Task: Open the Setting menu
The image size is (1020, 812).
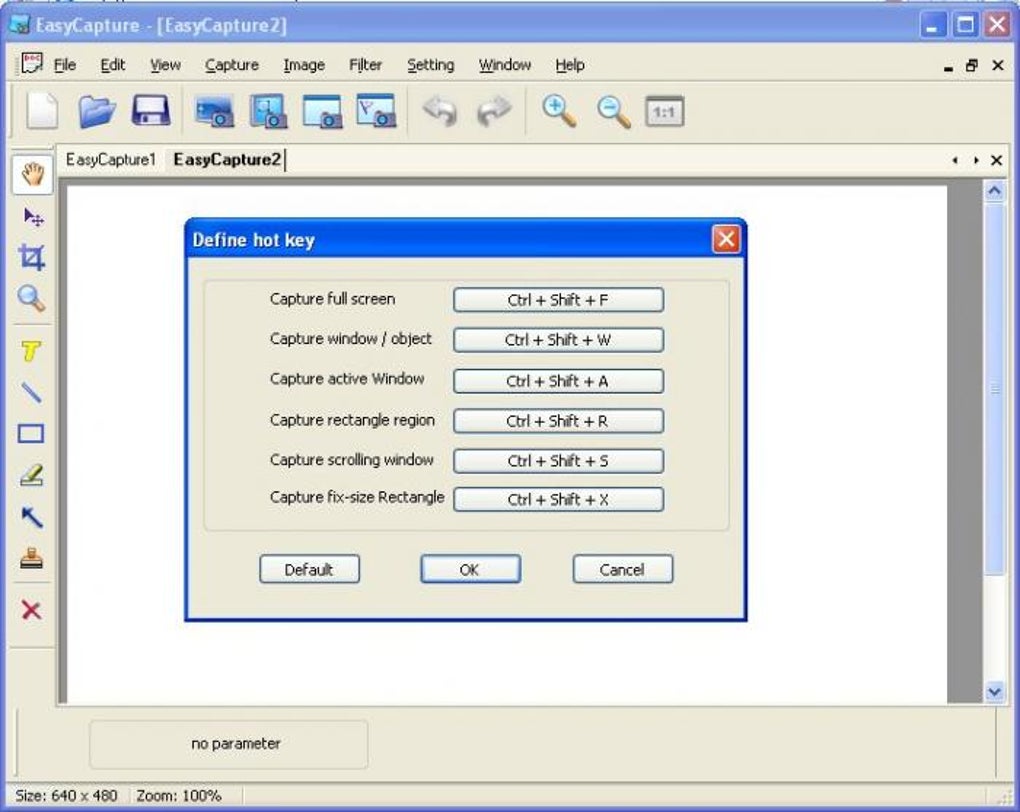Action: click(x=431, y=65)
